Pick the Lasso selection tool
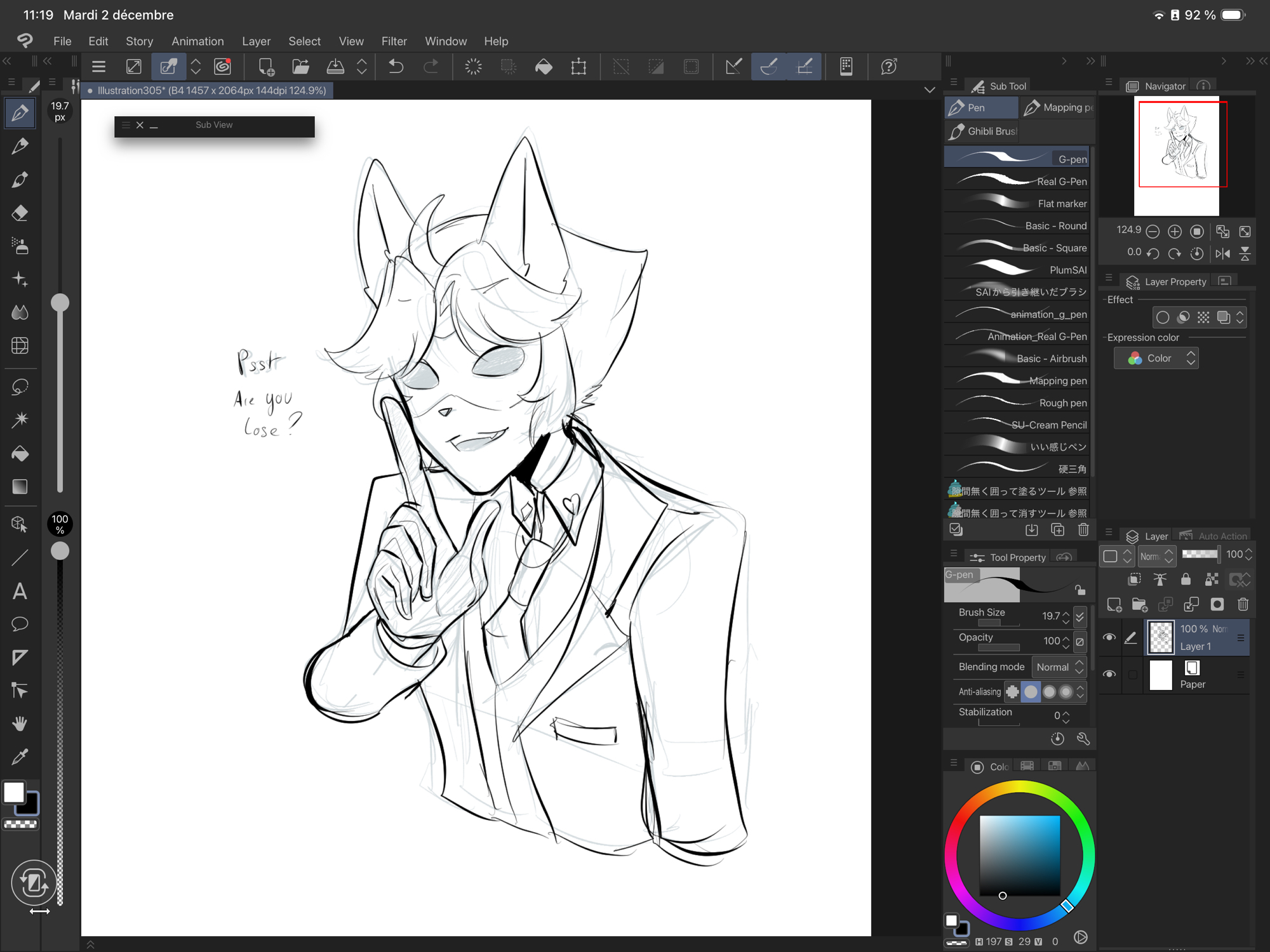The image size is (1270, 952). click(20, 387)
